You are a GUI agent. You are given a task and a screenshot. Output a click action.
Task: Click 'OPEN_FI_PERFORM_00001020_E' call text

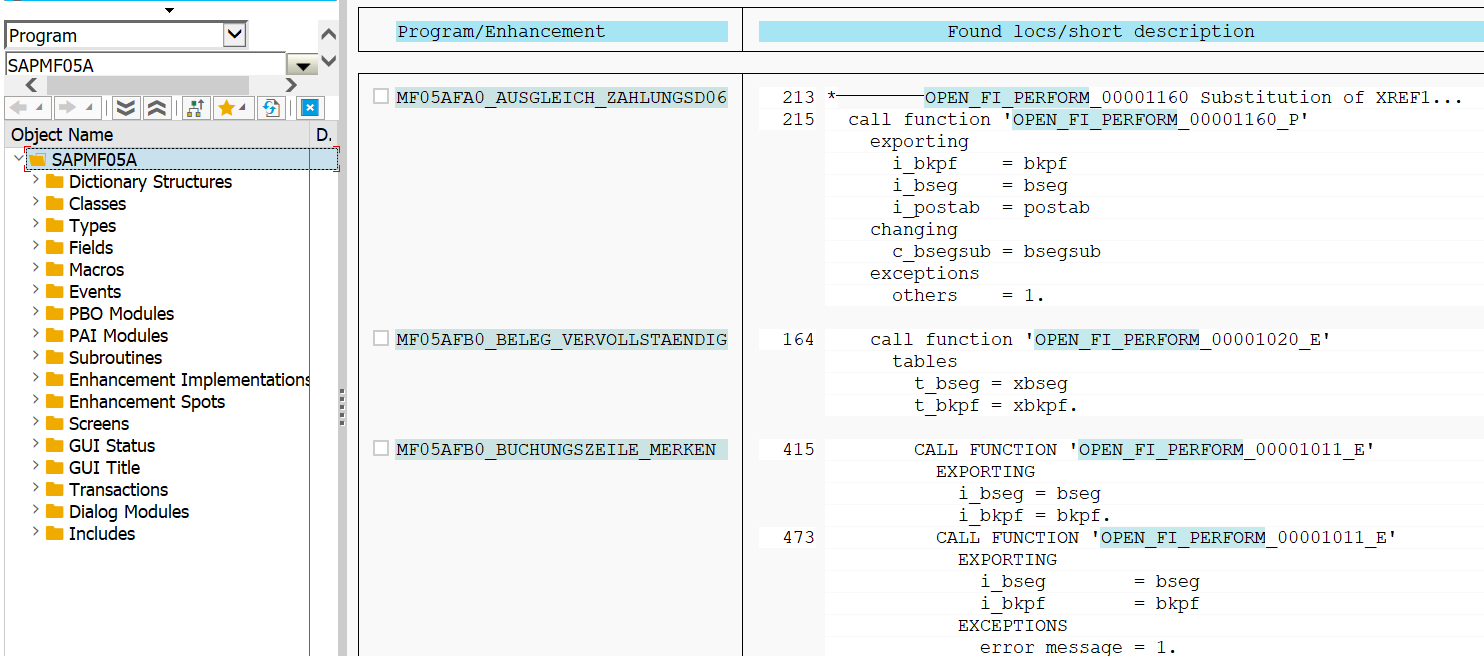point(1178,339)
